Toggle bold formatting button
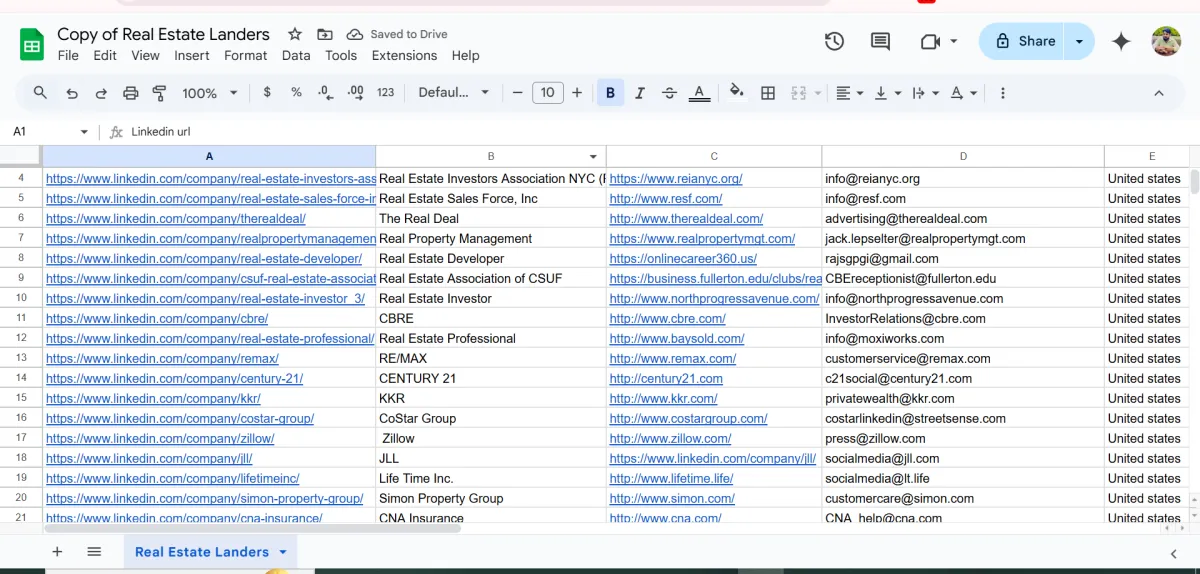Viewport: 1200px width, 574px height. (x=610, y=93)
